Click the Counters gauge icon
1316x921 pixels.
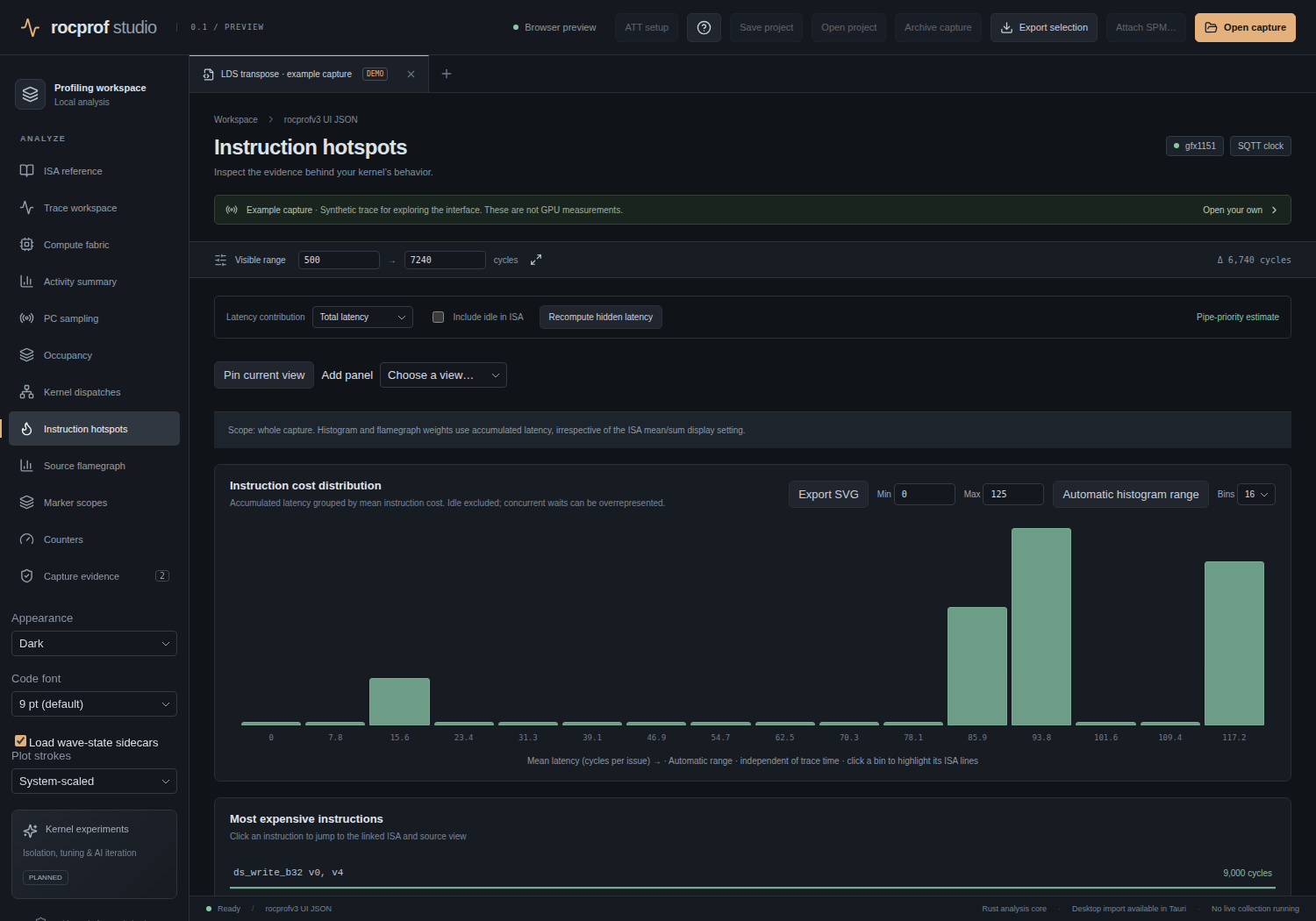pos(27,539)
